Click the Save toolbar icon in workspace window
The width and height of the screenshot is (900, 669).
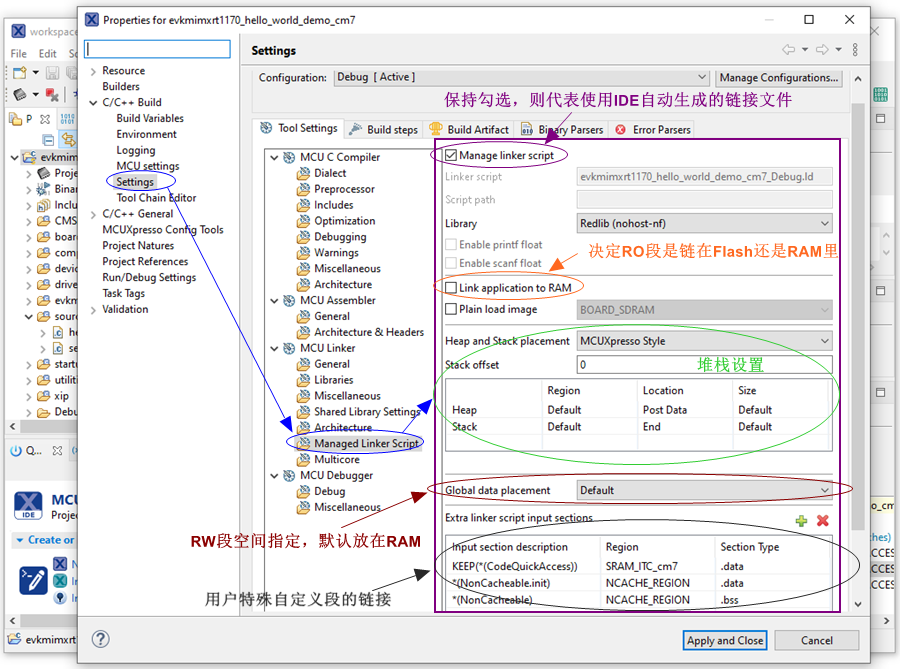pos(52,73)
